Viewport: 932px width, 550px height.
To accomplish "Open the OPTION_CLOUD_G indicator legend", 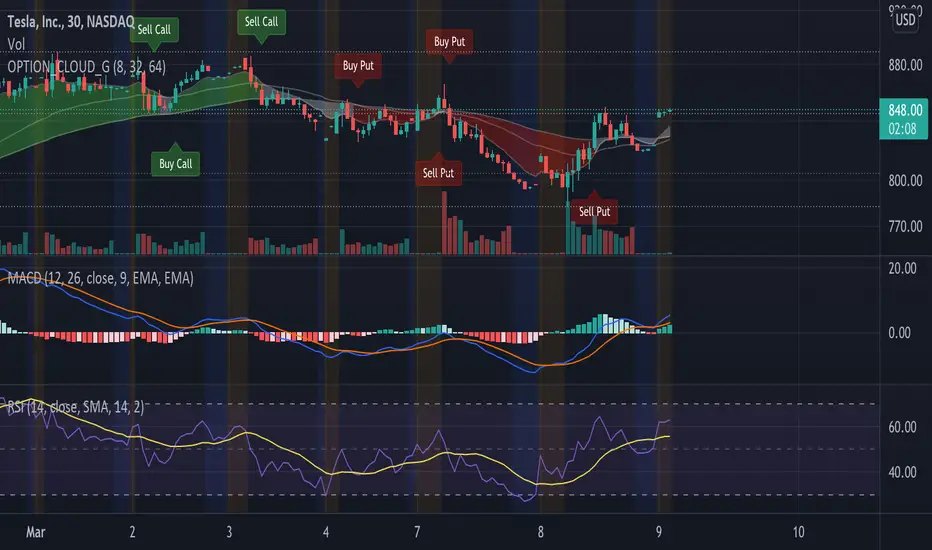I will (x=87, y=67).
